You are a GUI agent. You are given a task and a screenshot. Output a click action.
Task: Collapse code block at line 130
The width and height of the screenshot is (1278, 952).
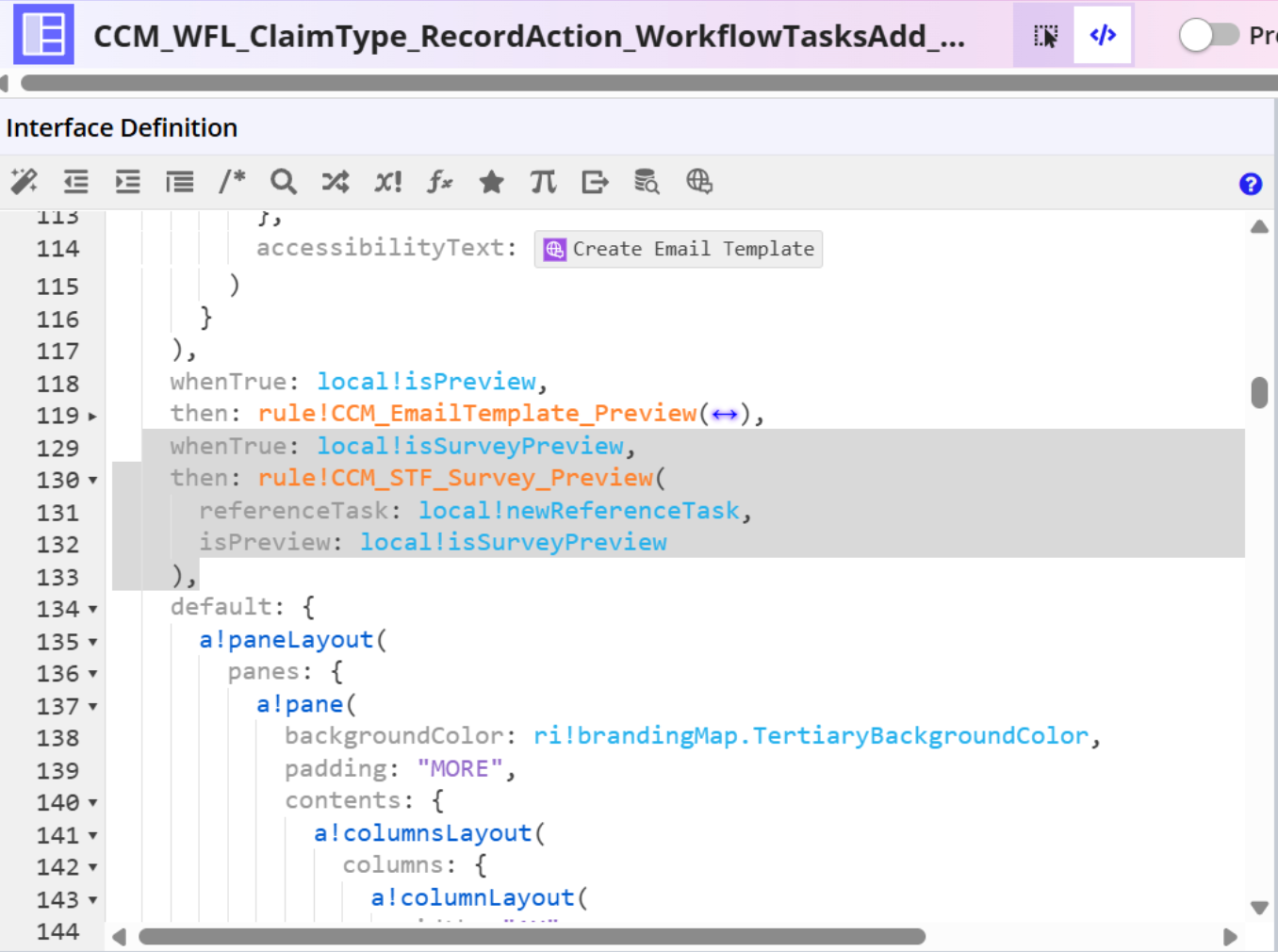pyautogui.click(x=92, y=481)
